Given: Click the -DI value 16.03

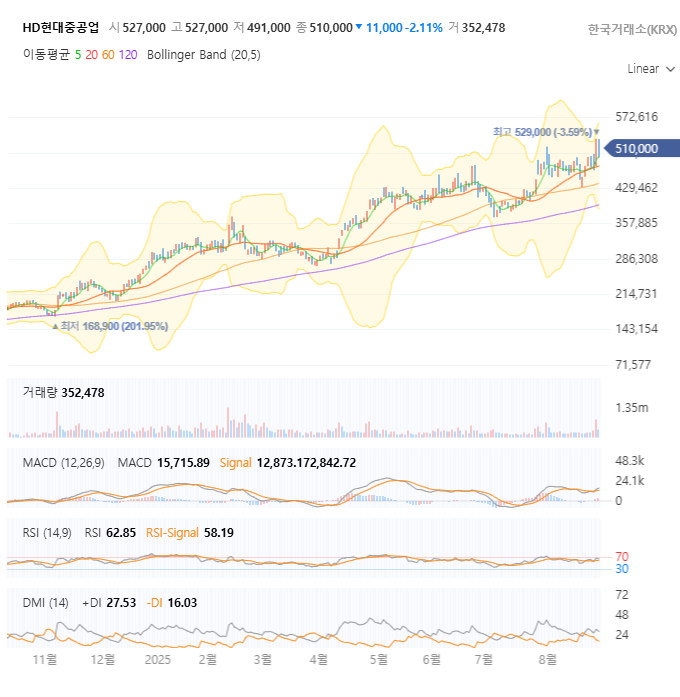Looking at the screenshot, I should point(182,603).
